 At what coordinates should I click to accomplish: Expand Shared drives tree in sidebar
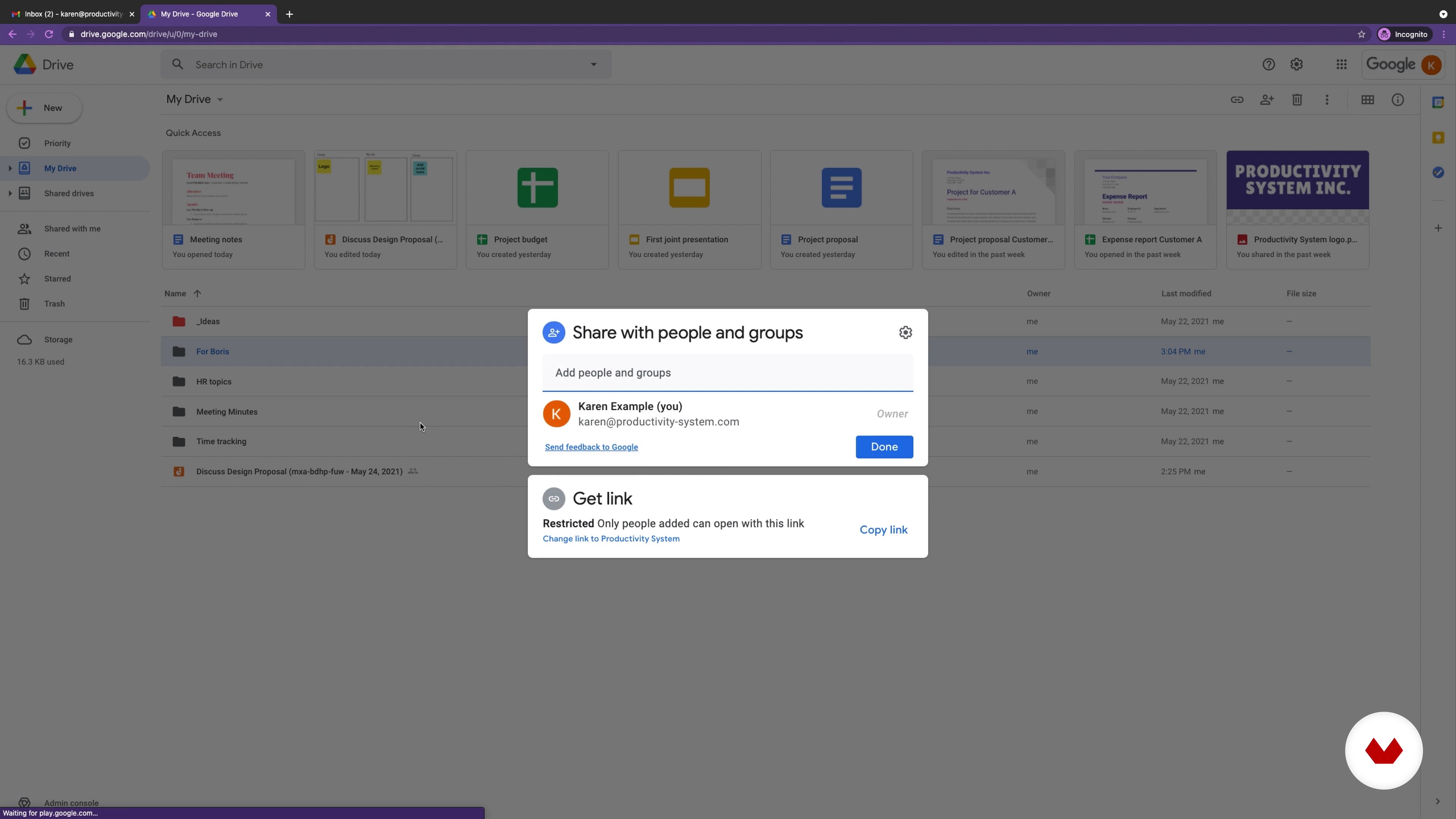(9, 193)
